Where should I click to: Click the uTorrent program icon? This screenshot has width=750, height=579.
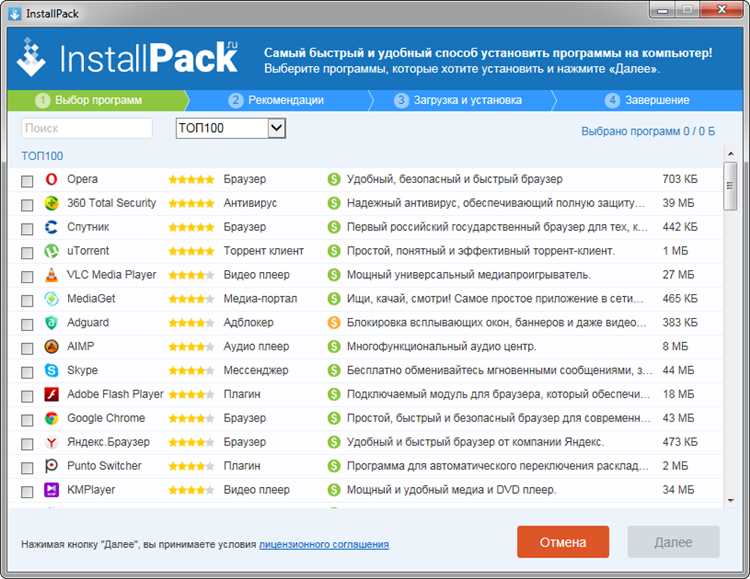52,251
